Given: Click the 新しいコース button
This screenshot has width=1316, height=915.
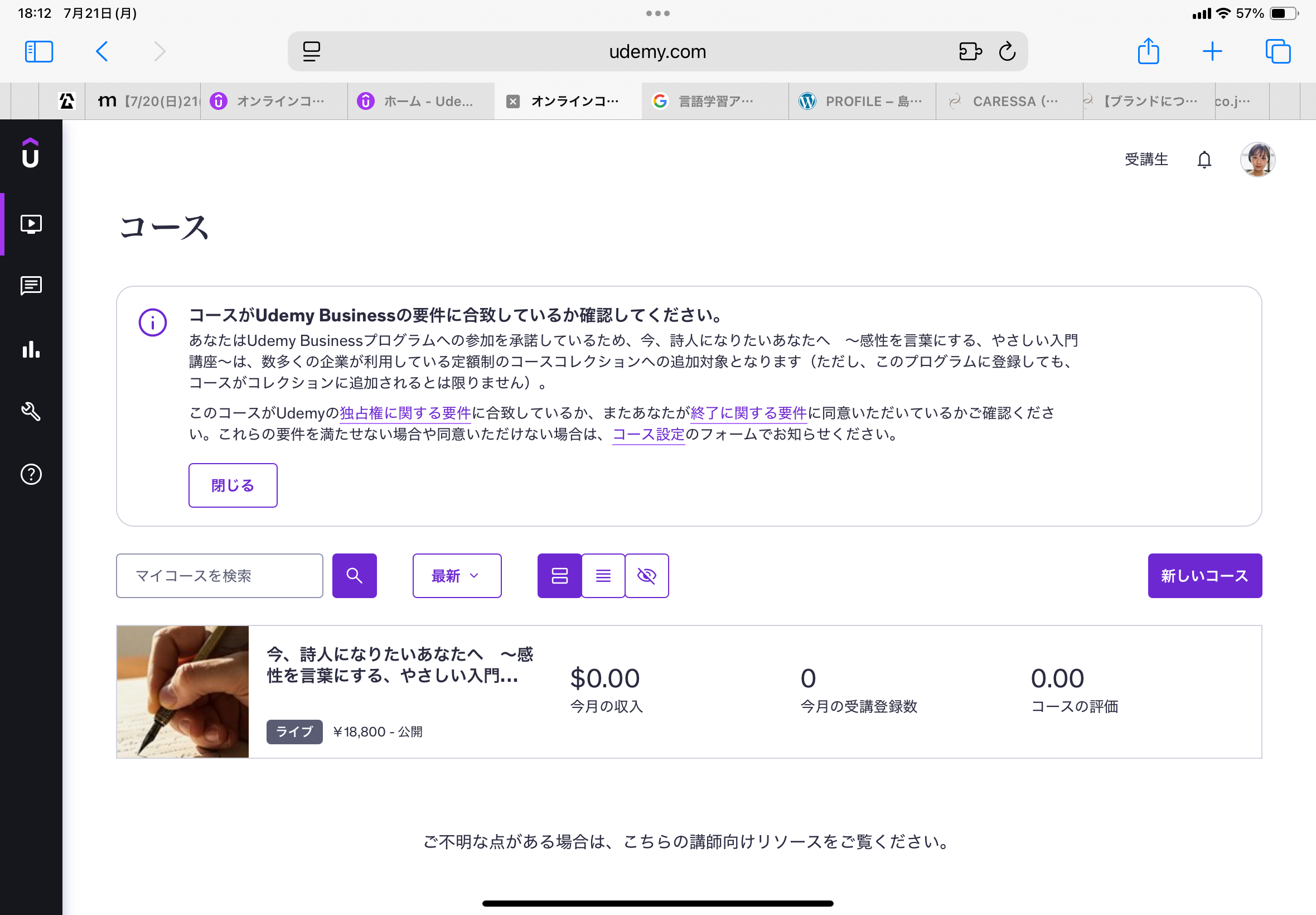Looking at the screenshot, I should click(1204, 576).
